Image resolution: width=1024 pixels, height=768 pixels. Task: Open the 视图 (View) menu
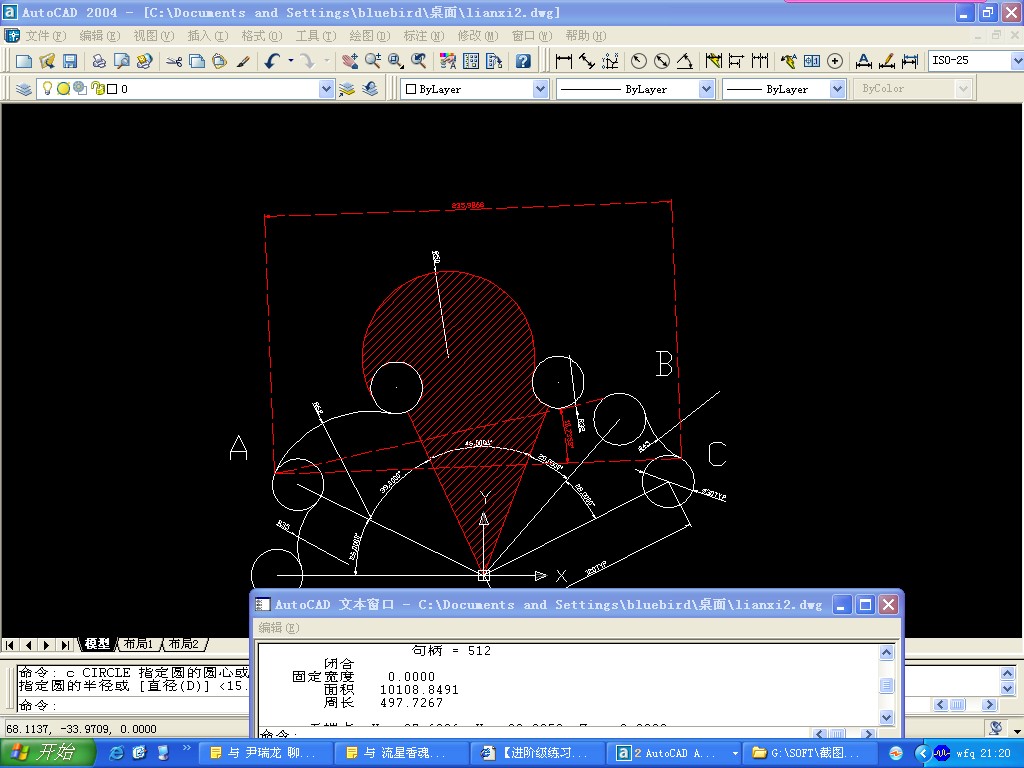153,36
